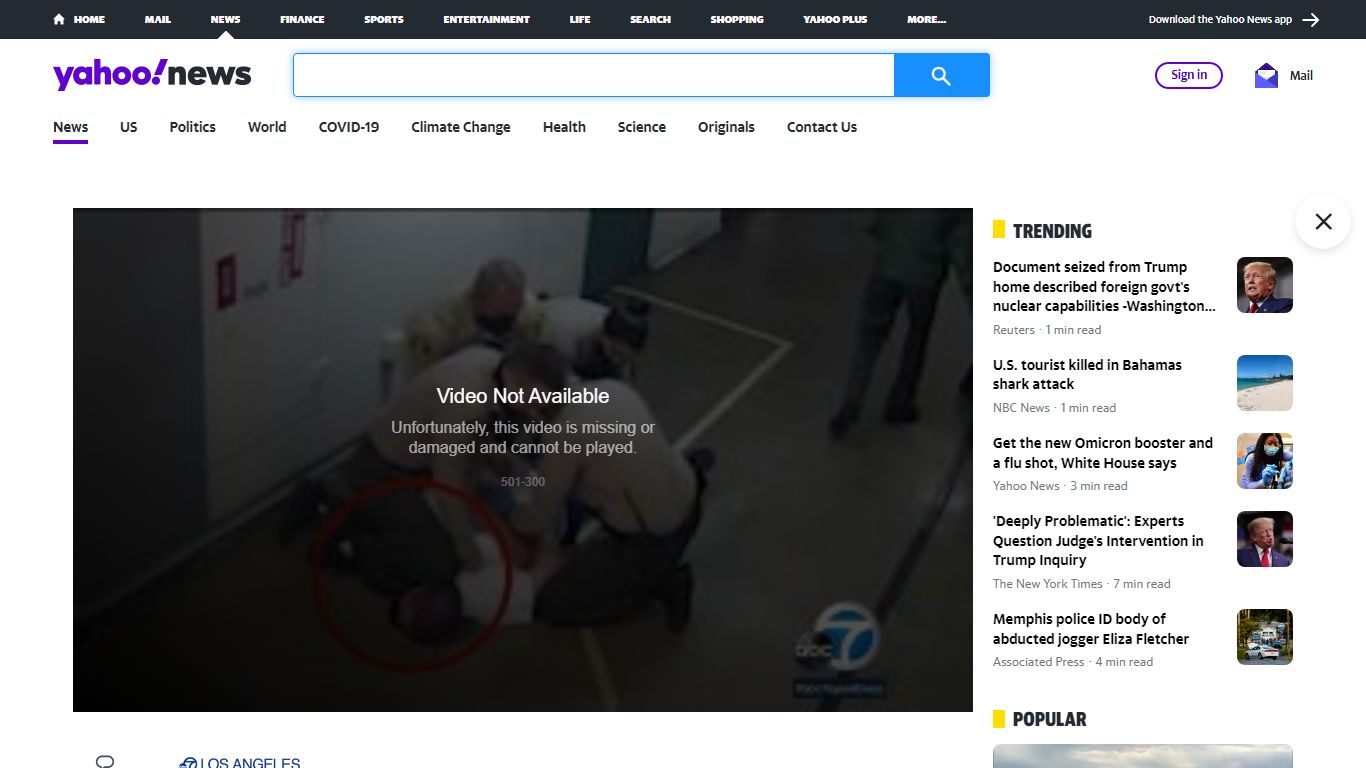
Task: Open Search in the top navigation bar
Action: click(x=650, y=19)
